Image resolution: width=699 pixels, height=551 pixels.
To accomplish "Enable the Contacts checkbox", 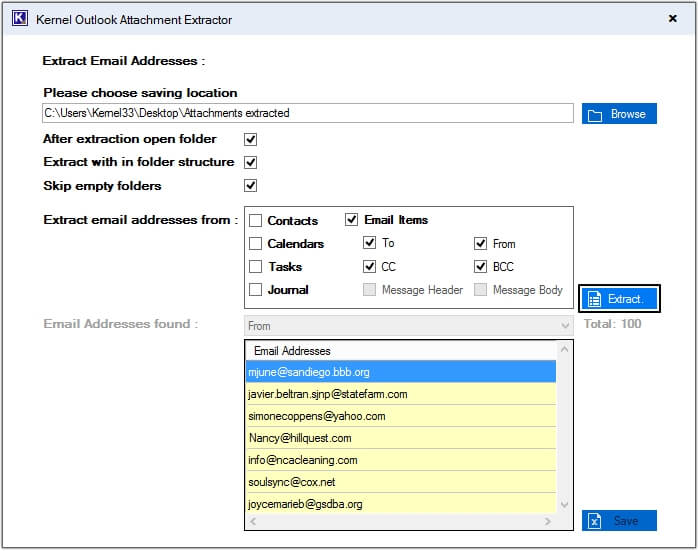I will pos(255,221).
